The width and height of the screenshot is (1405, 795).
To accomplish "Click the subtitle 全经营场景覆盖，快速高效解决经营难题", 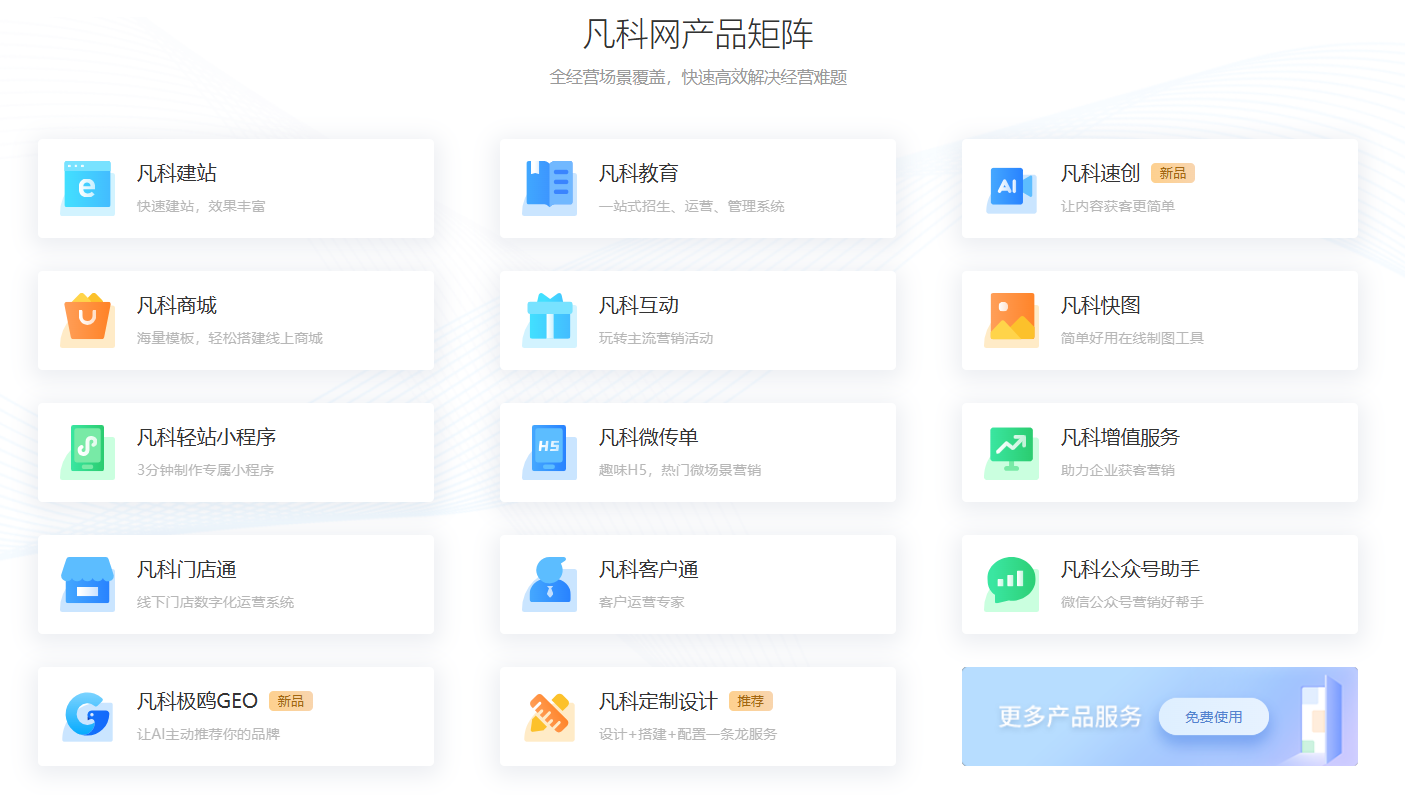I will 698,77.
